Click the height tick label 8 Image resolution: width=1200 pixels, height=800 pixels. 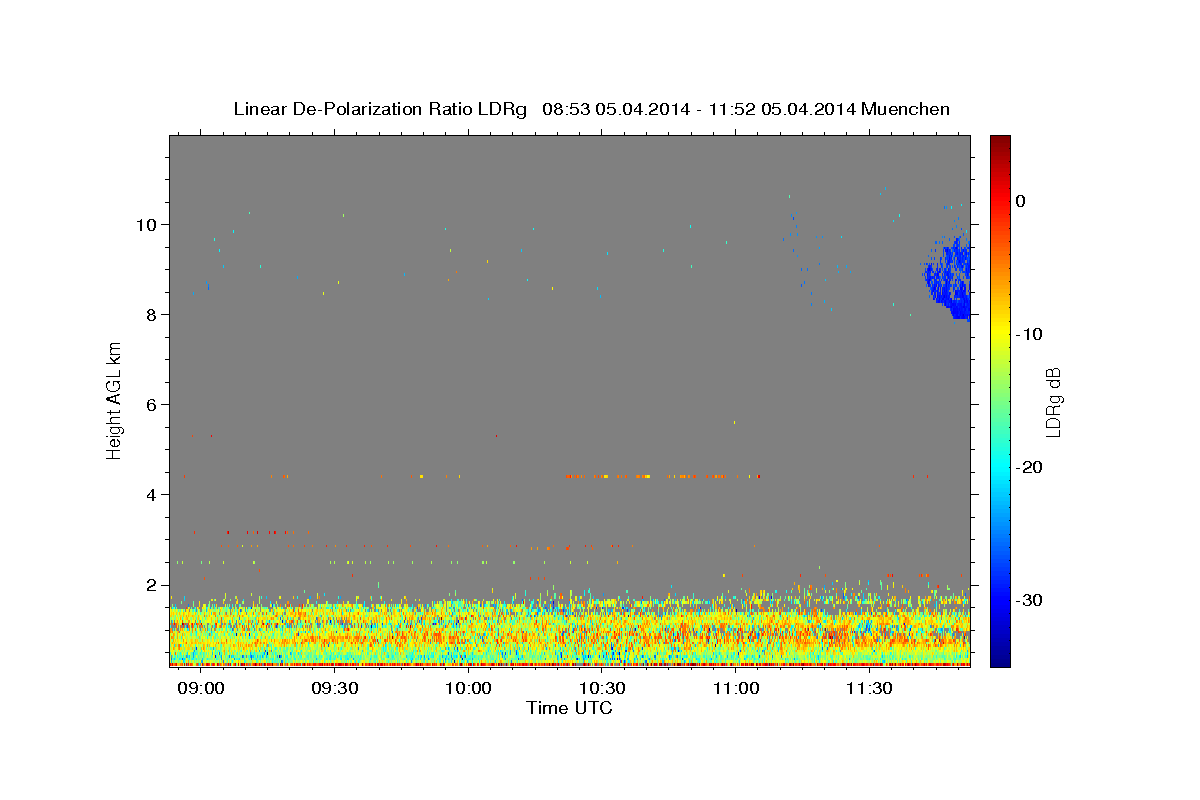(x=153, y=315)
